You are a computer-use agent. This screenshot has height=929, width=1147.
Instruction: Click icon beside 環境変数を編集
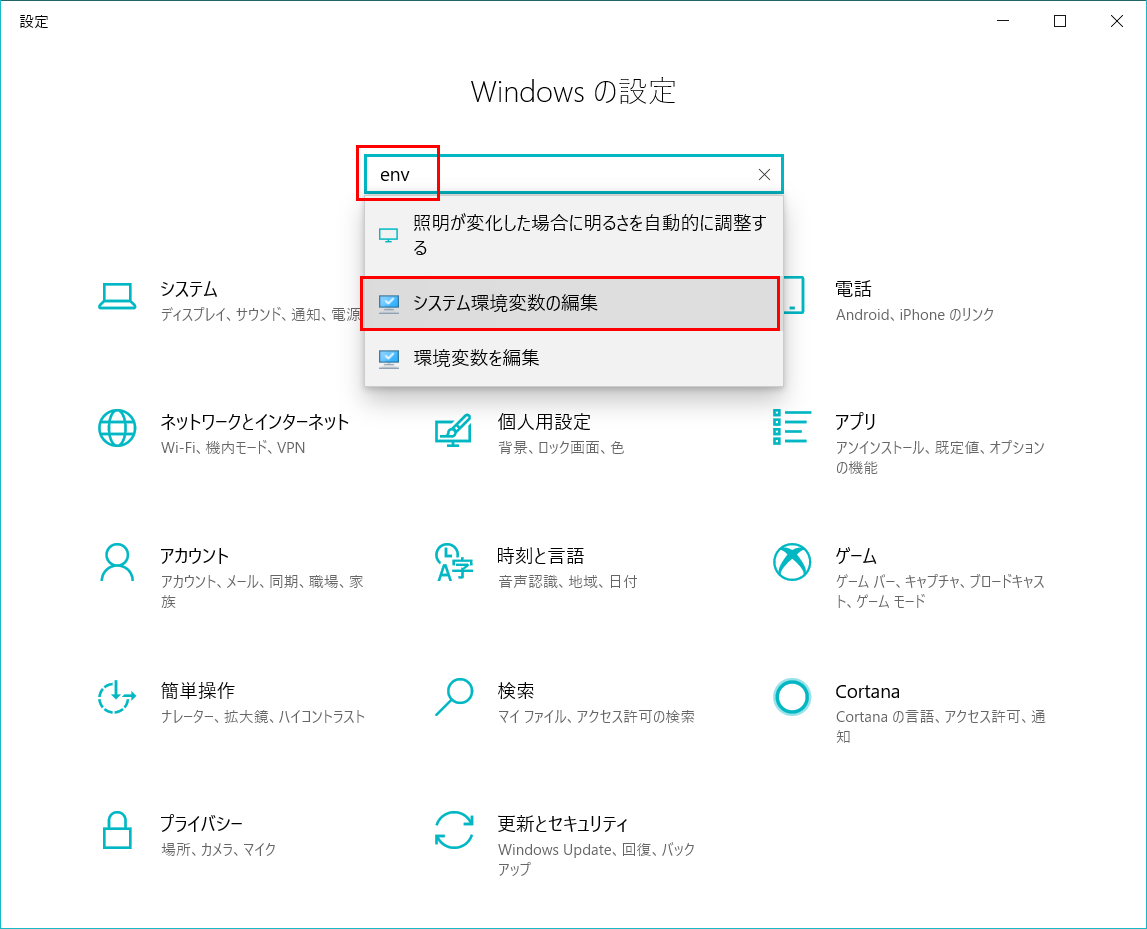pyautogui.click(x=388, y=358)
